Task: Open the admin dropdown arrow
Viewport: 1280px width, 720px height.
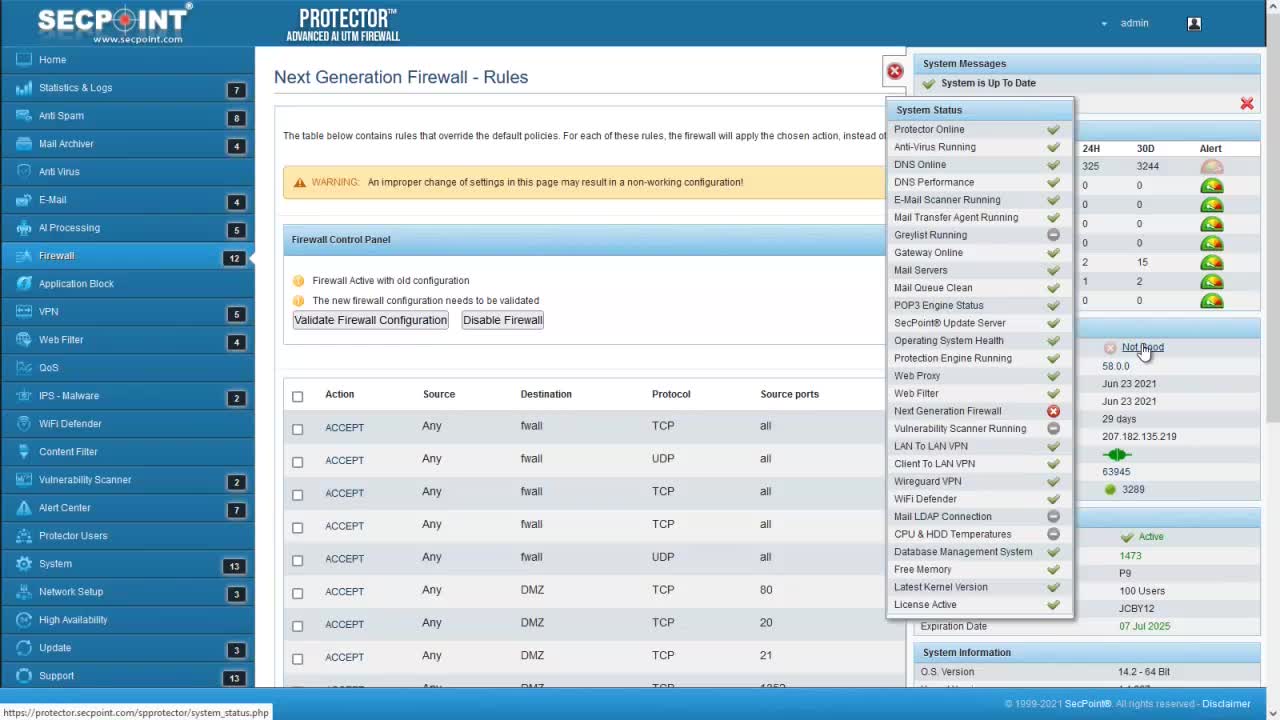Action: click(x=1104, y=24)
